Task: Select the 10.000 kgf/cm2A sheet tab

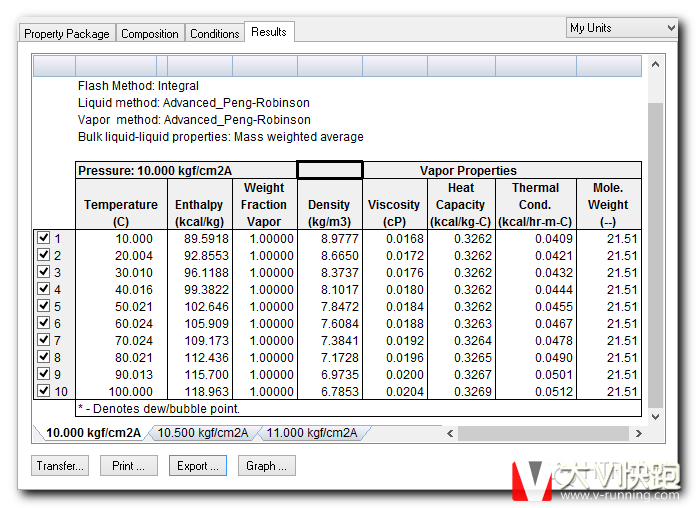Action: pyautogui.click(x=93, y=433)
